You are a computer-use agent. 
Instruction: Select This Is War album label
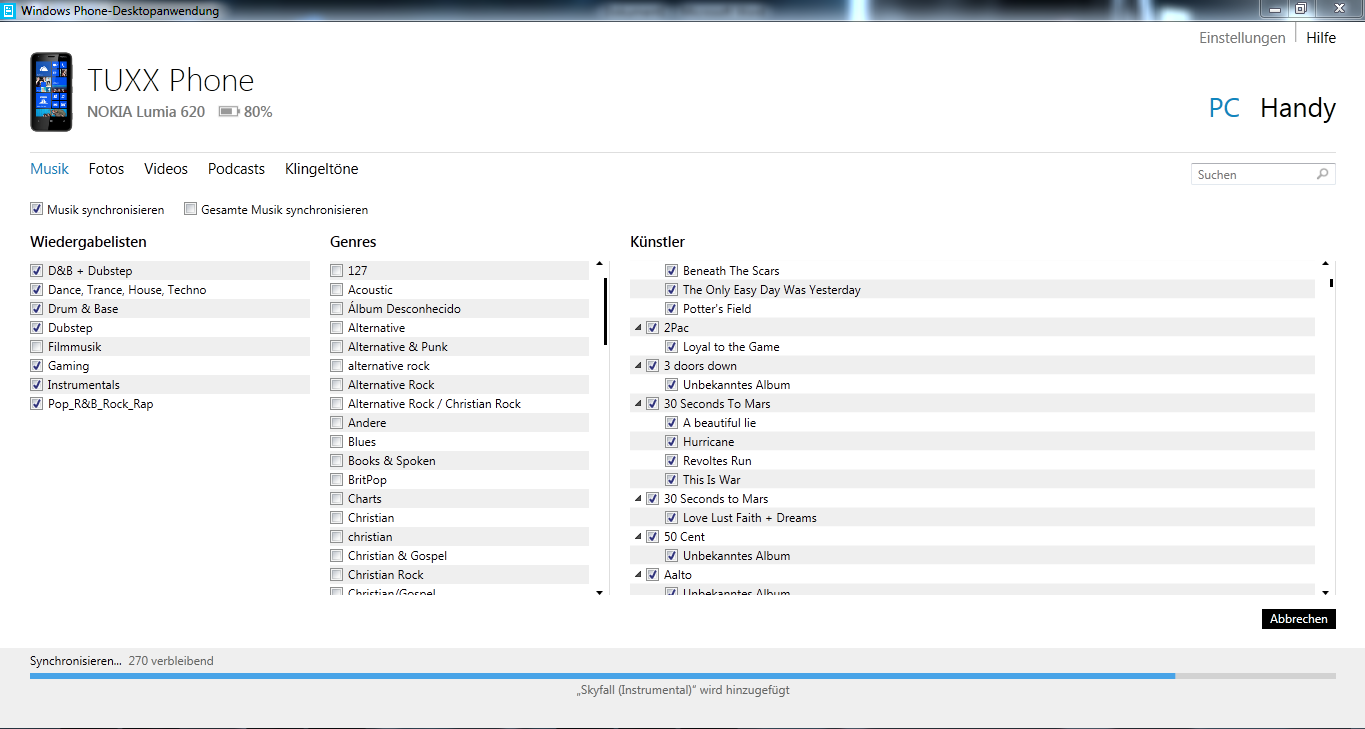click(712, 480)
